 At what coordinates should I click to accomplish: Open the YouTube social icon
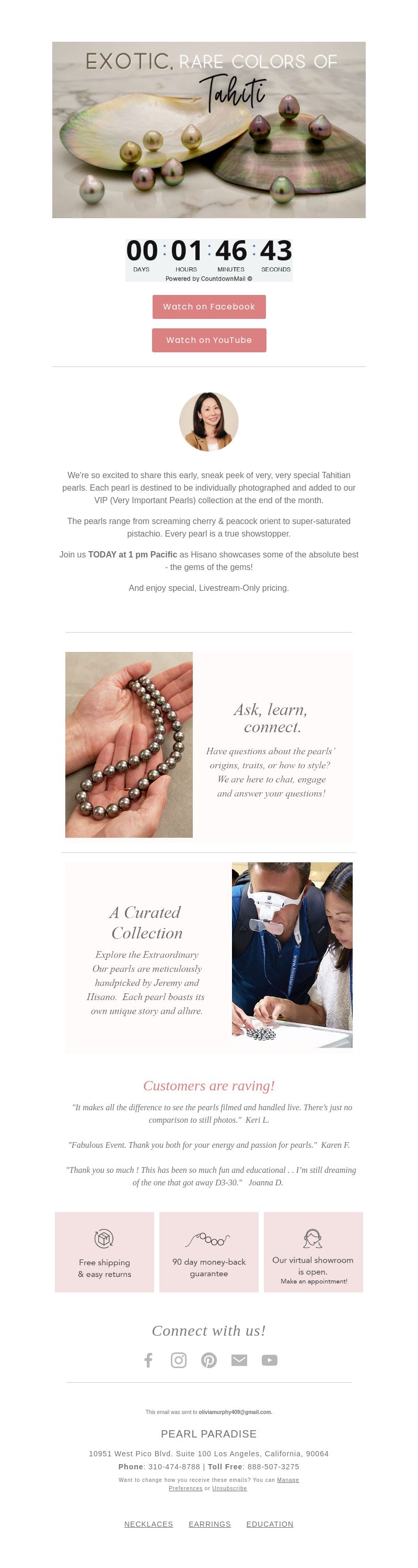point(269,1360)
